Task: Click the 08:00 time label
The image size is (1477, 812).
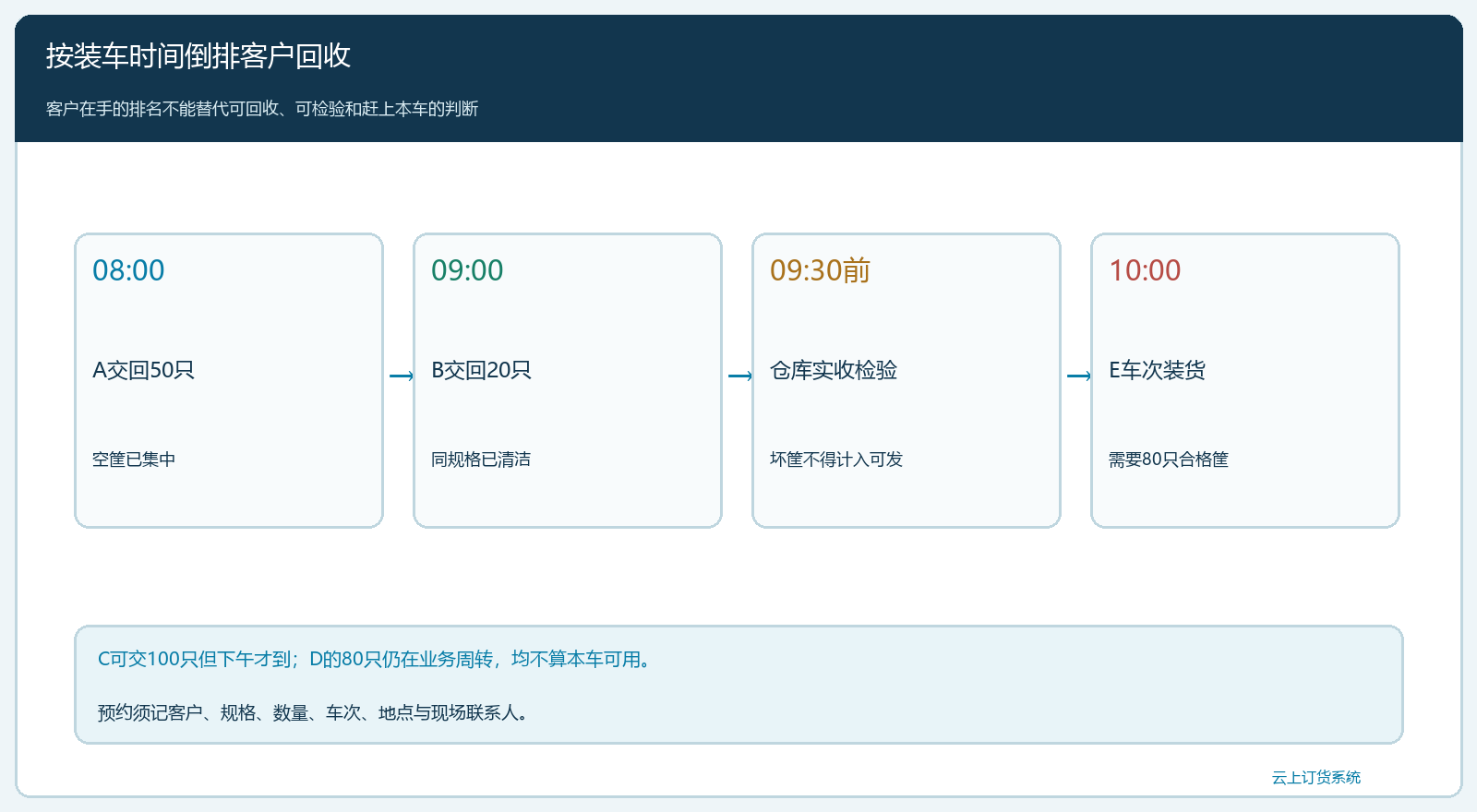Action: [128, 270]
